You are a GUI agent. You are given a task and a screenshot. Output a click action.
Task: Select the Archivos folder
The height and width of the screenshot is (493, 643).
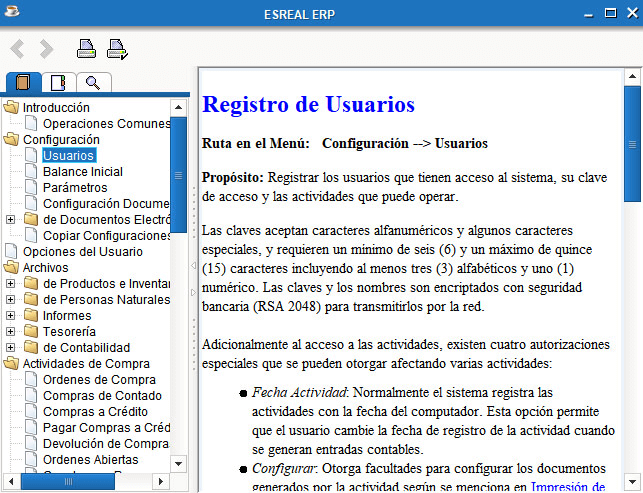[46, 267]
